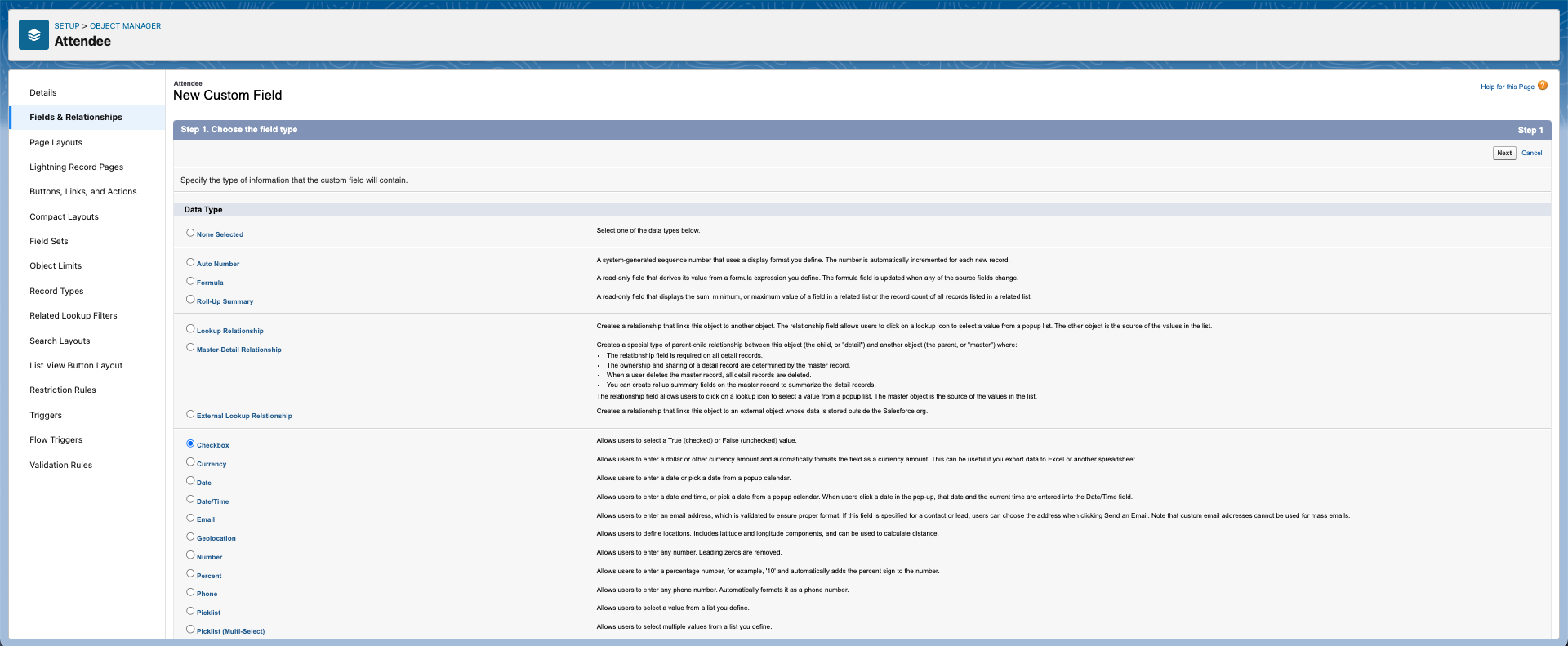Select the Date radio button
Image resolution: width=1568 pixels, height=646 pixels.
click(190, 481)
